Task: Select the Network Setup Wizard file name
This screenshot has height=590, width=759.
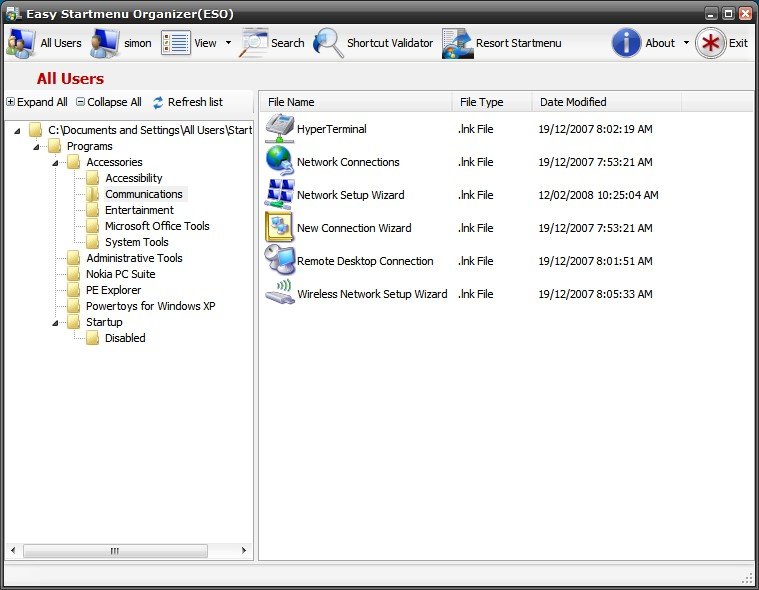Action: coord(350,195)
